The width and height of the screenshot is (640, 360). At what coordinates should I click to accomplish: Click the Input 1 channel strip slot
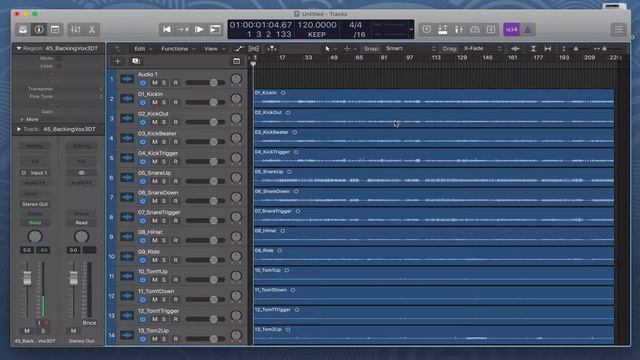click(x=35, y=173)
